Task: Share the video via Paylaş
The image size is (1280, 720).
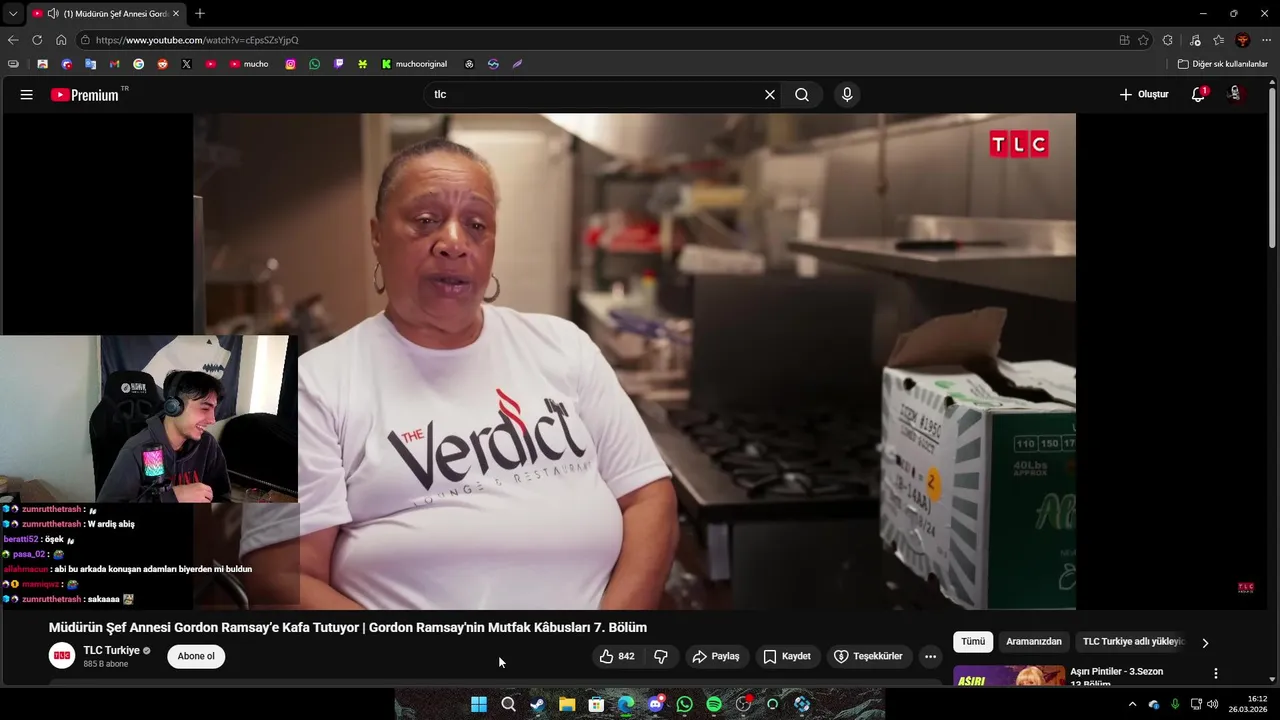Action: coord(716,656)
